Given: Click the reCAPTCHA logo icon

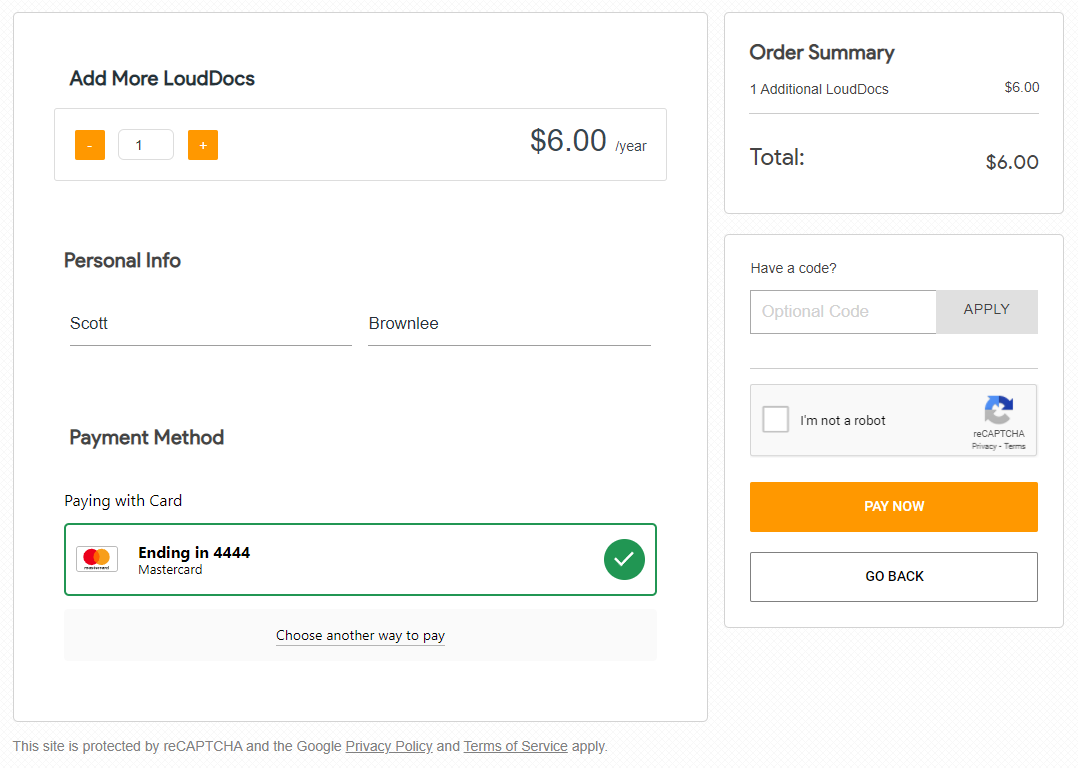Looking at the screenshot, I should [x=998, y=410].
